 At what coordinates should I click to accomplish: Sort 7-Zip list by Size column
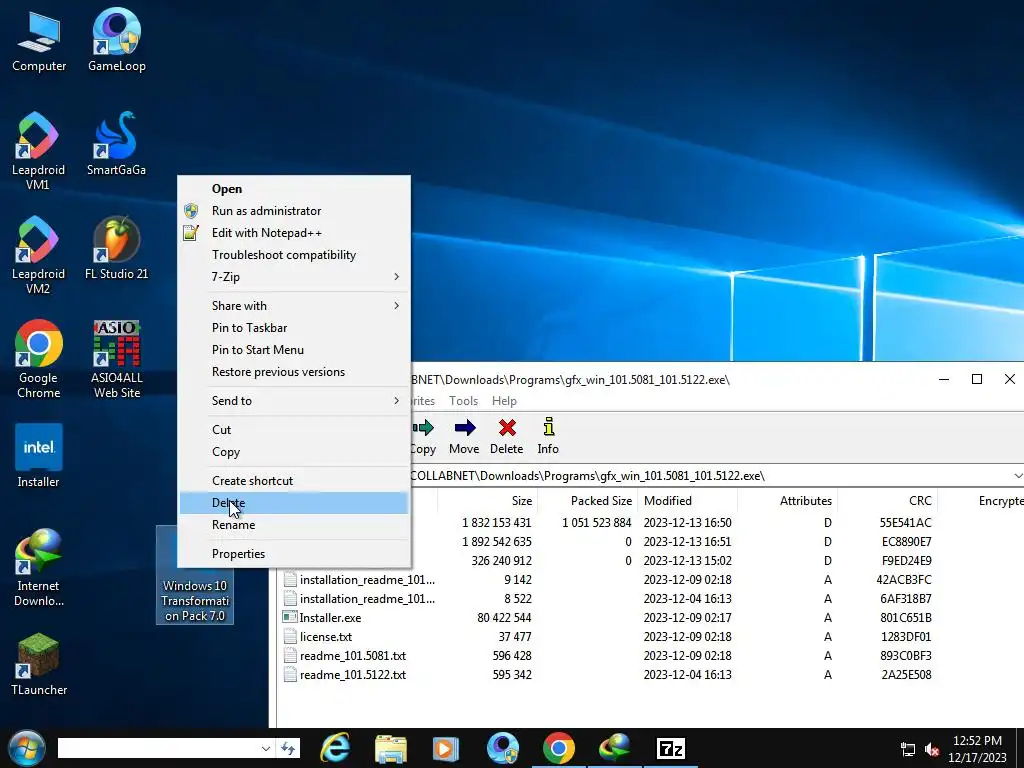[x=487, y=501]
